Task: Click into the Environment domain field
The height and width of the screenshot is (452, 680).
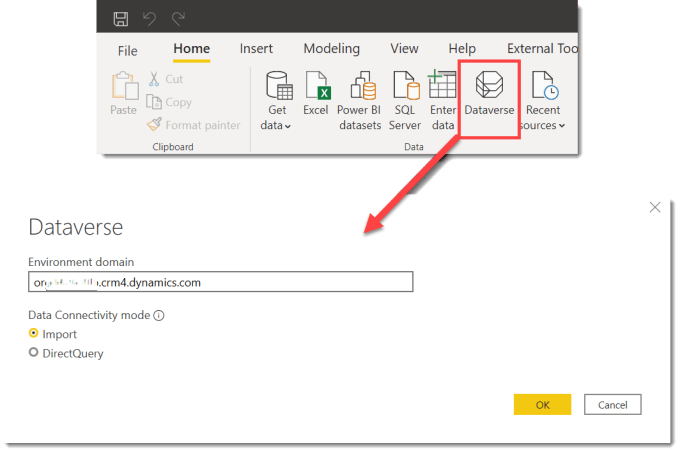Action: (221, 282)
